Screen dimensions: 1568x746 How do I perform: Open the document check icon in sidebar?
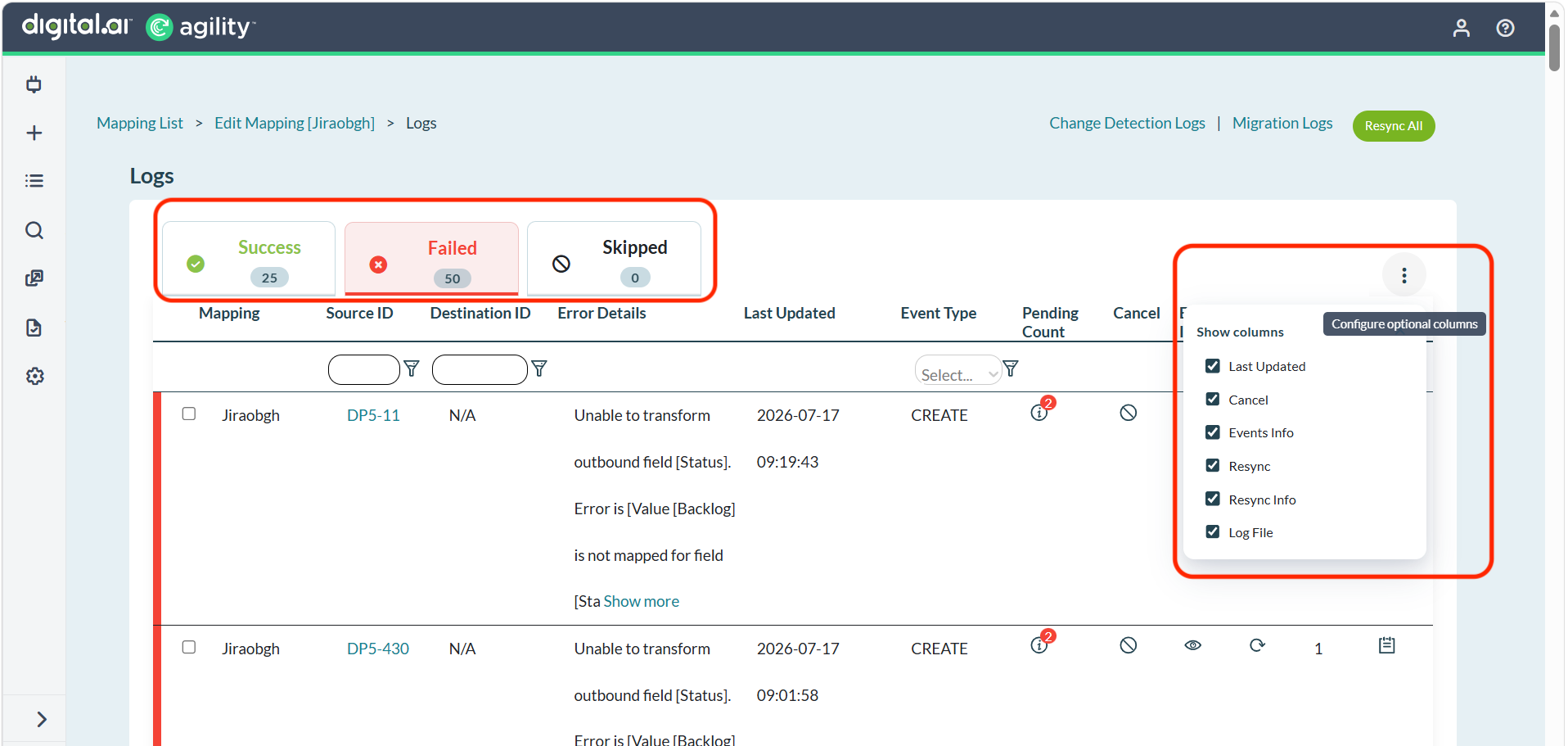click(34, 328)
